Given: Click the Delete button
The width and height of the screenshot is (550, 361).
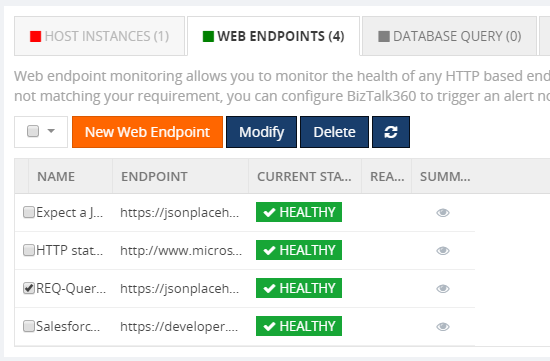Looking at the screenshot, I should pyautogui.click(x=334, y=132).
